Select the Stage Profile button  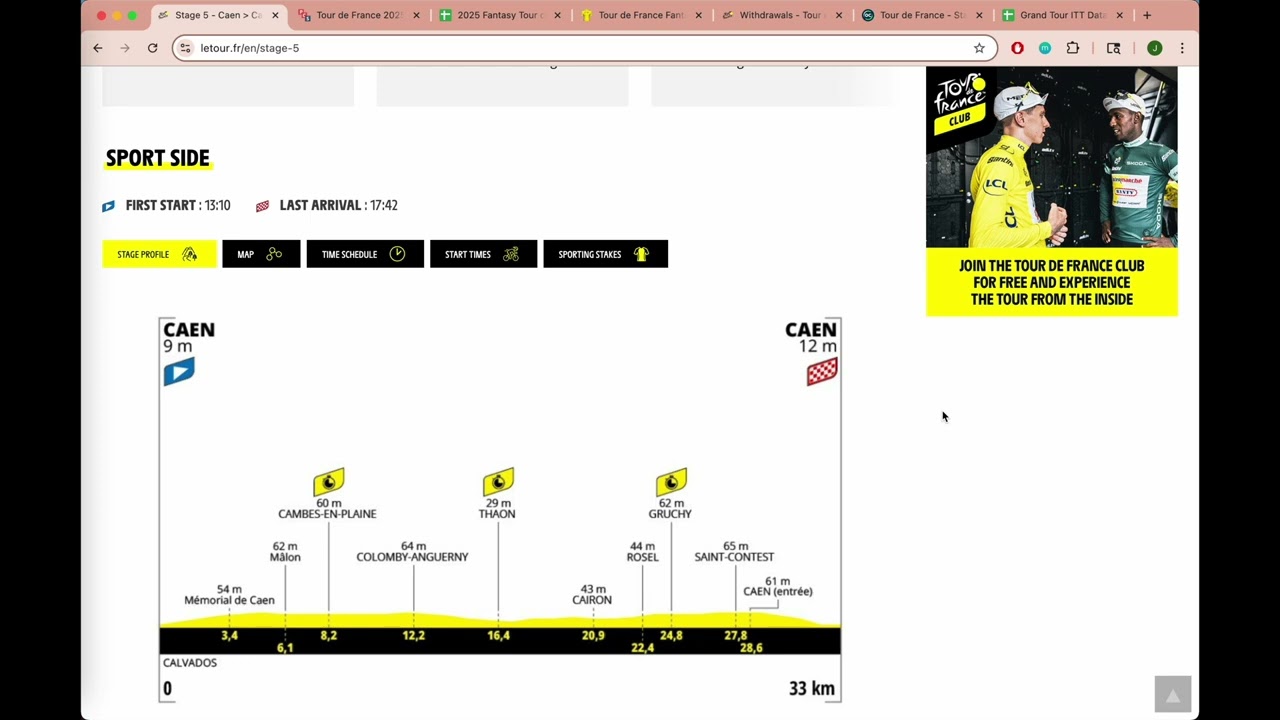pos(159,254)
